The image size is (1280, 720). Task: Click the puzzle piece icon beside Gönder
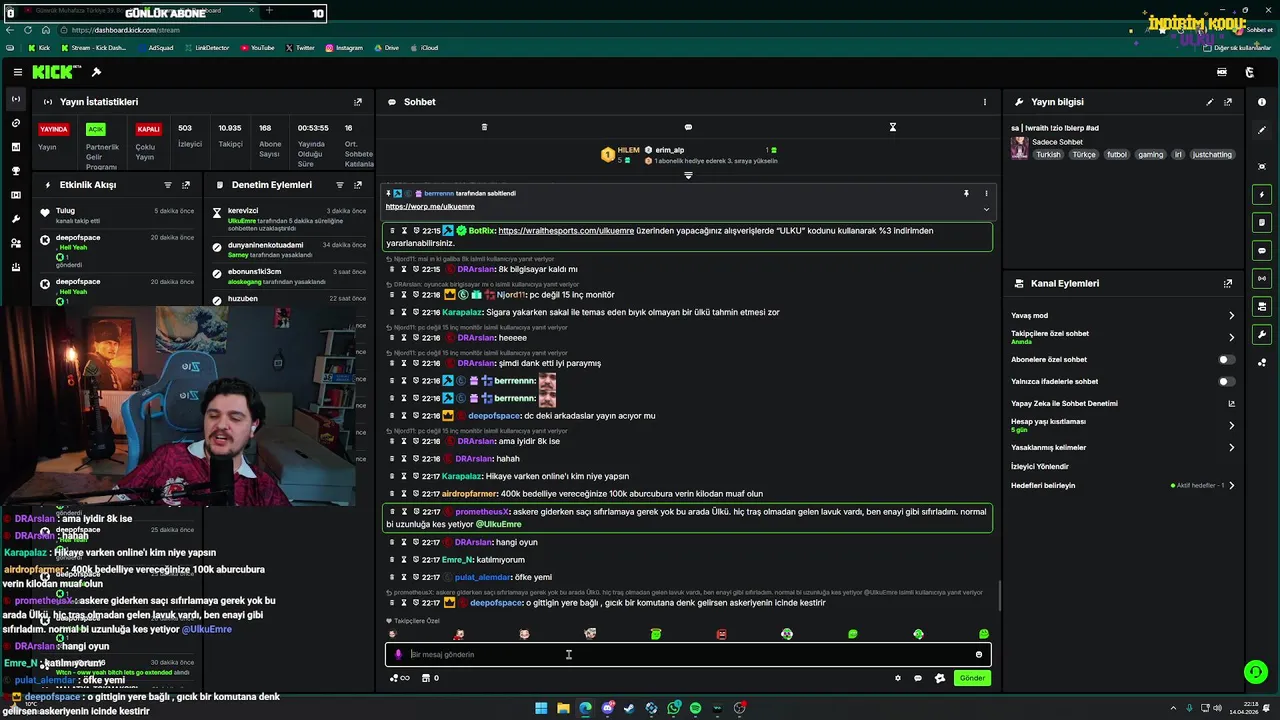[x=939, y=678]
